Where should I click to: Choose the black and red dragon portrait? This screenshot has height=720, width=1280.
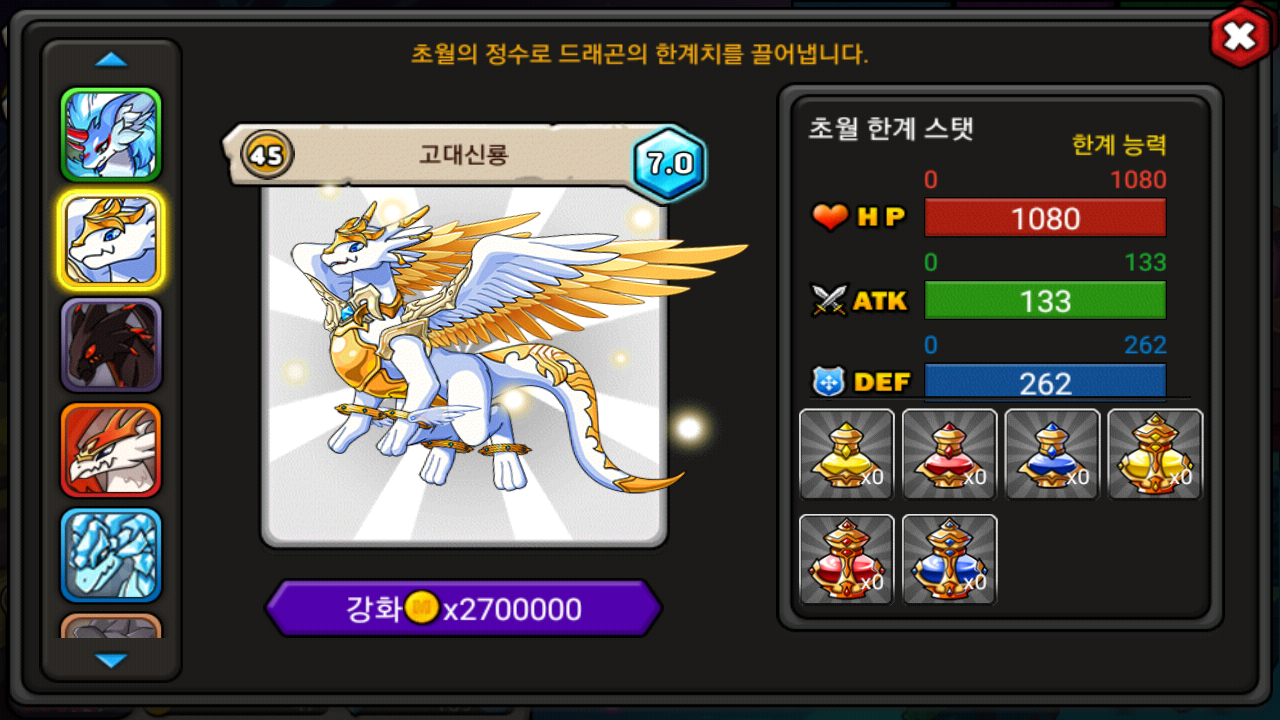coord(111,345)
